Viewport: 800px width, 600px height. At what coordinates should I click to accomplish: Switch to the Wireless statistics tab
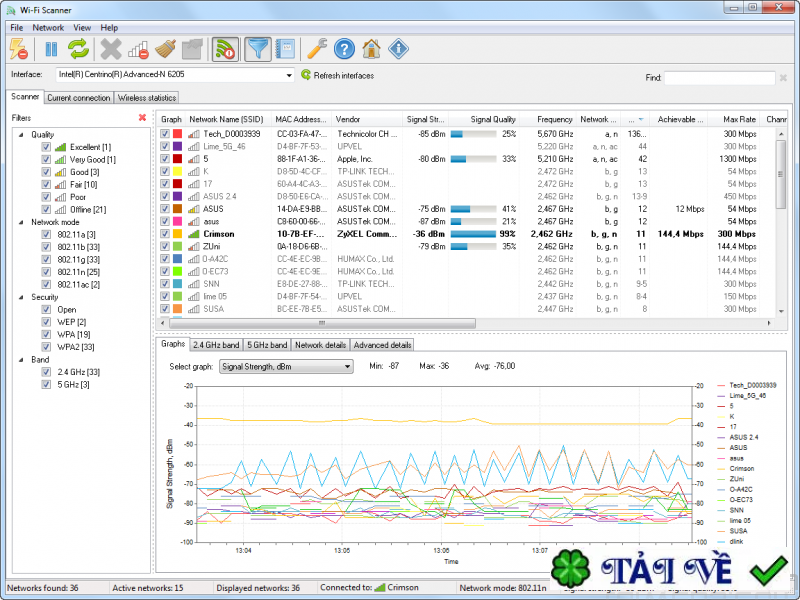coord(146,98)
